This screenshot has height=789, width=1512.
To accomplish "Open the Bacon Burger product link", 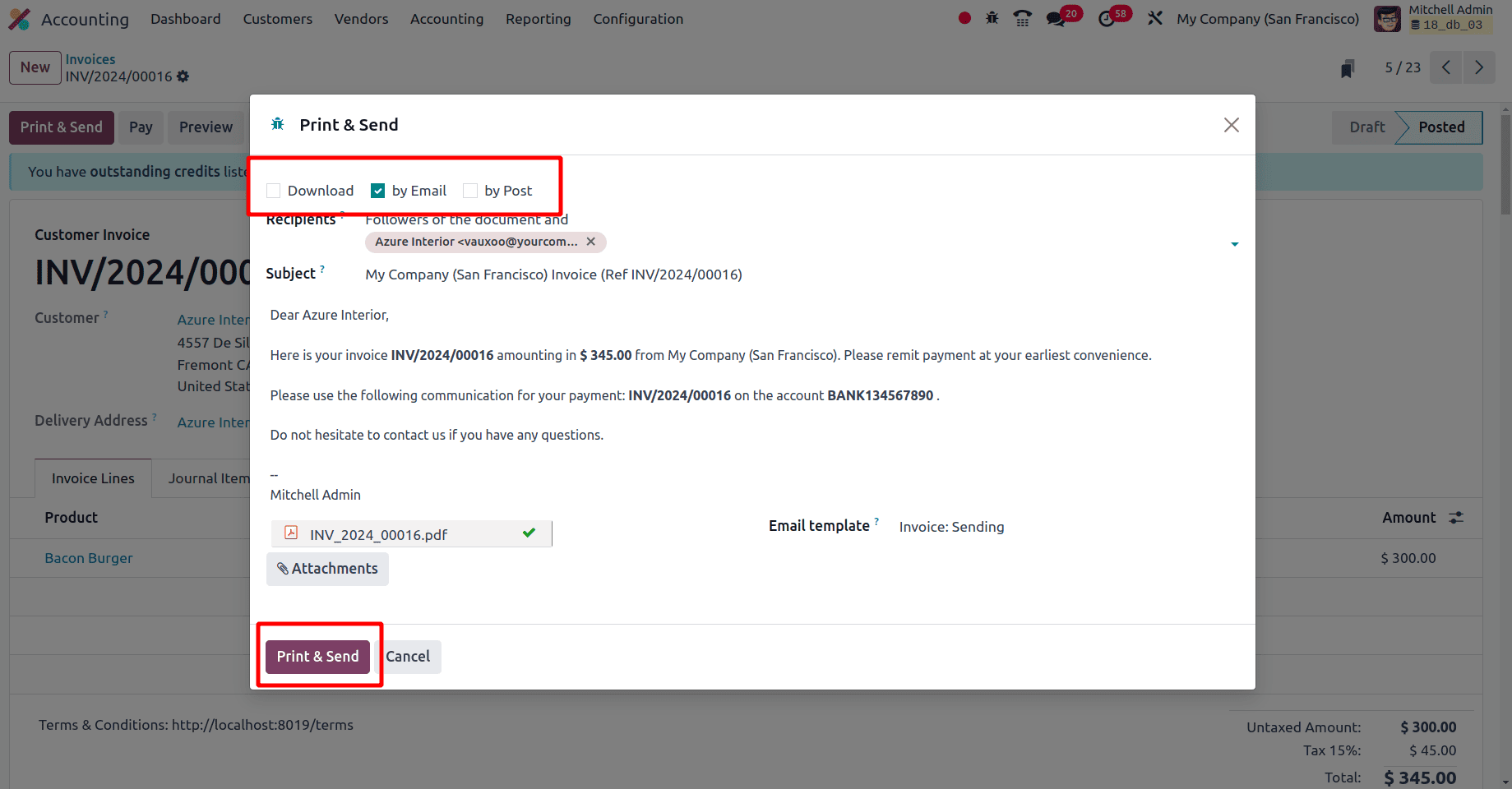I will click(x=89, y=558).
